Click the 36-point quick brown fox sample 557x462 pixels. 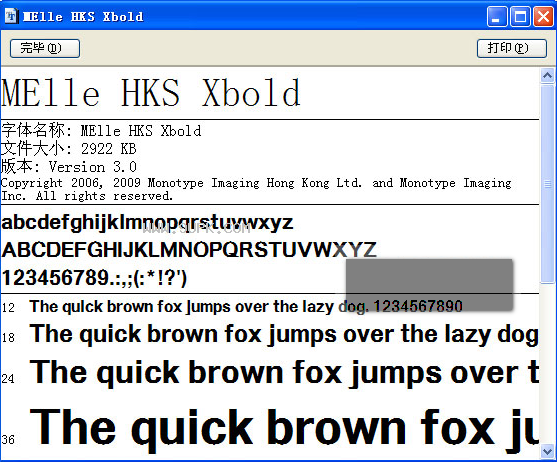pos(284,428)
